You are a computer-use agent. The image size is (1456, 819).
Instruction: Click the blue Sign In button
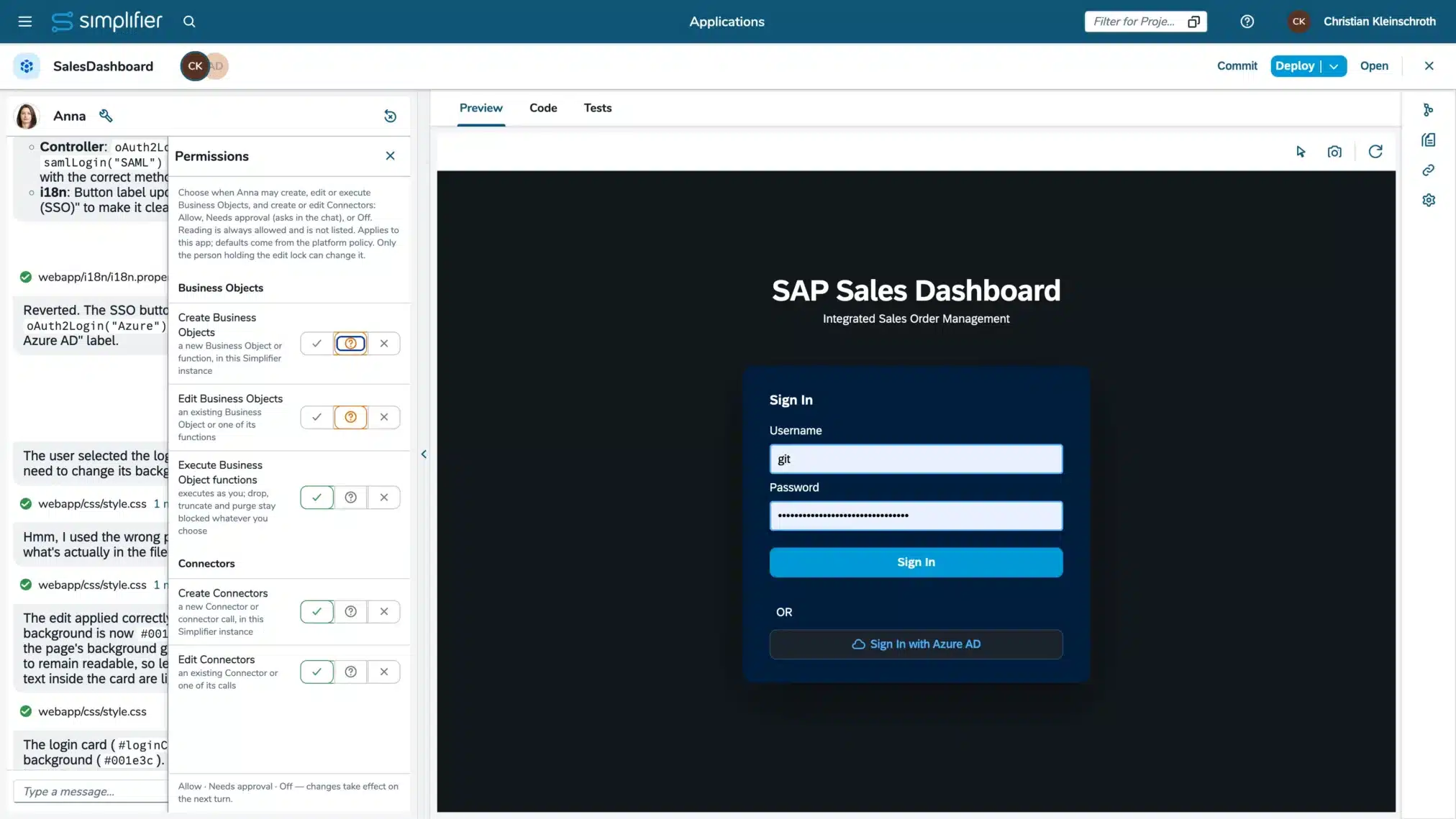click(x=916, y=562)
